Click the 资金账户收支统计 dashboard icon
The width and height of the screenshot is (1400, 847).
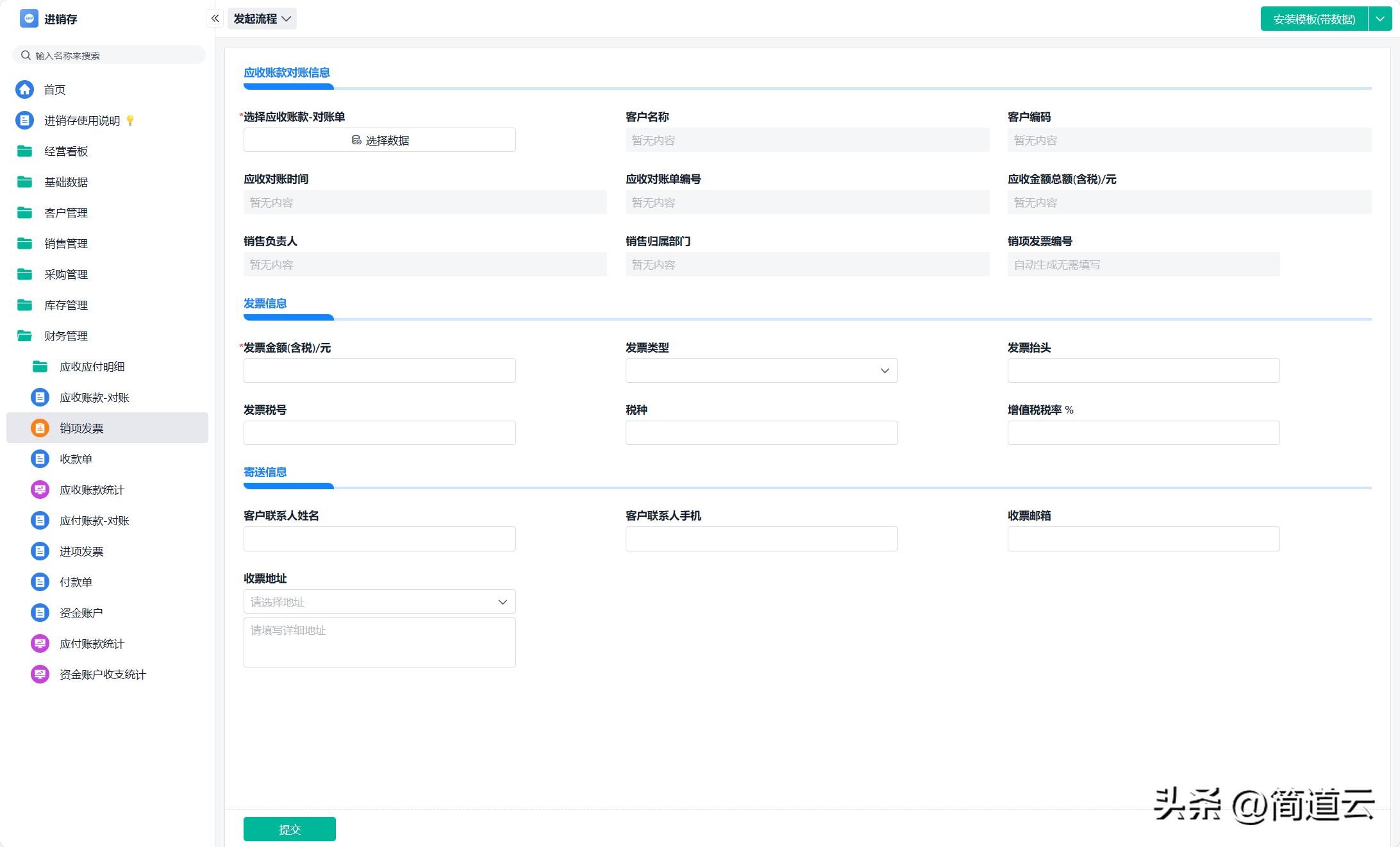[x=40, y=674]
